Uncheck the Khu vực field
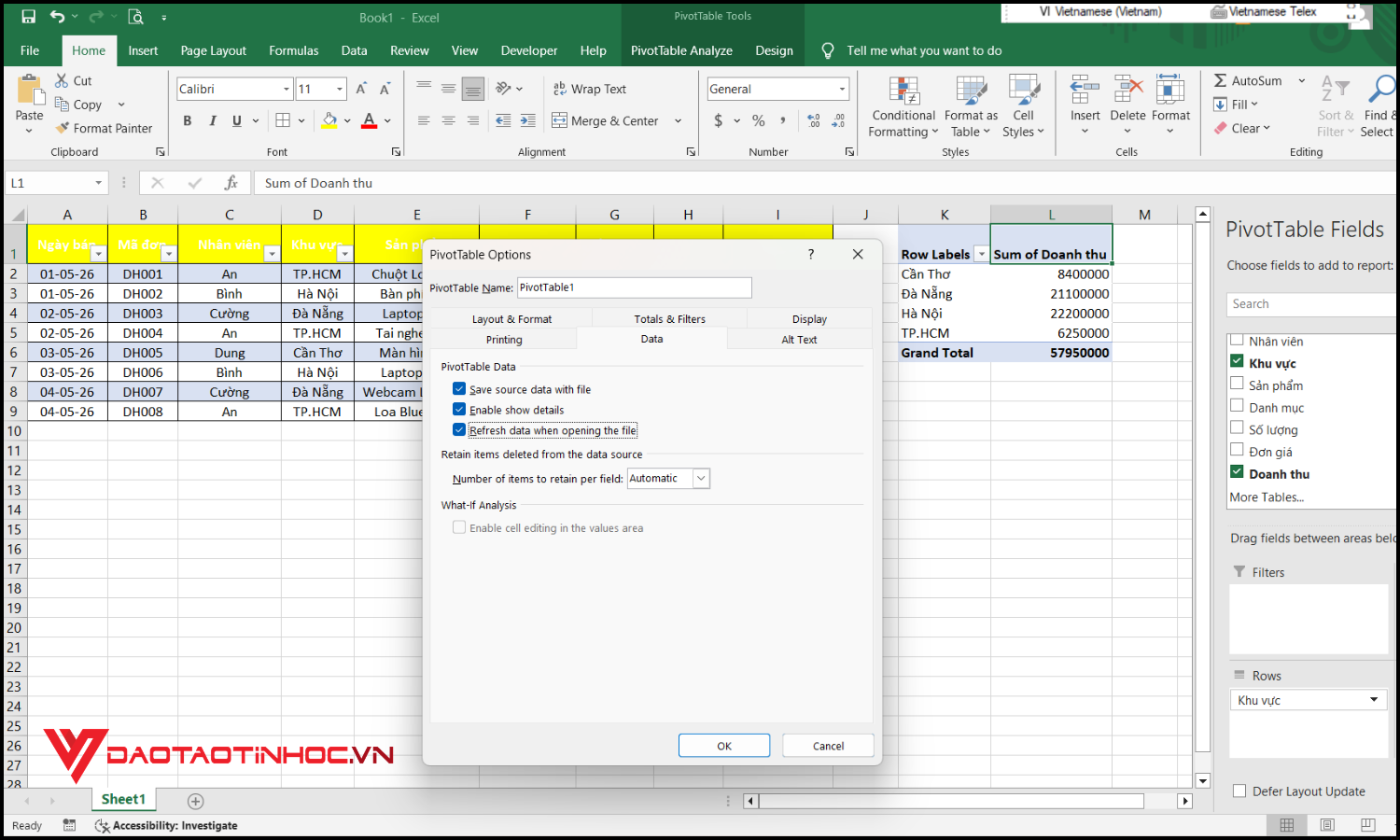Image resolution: width=1400 pixels, height=840 pixels. [x=1237, y=362]
